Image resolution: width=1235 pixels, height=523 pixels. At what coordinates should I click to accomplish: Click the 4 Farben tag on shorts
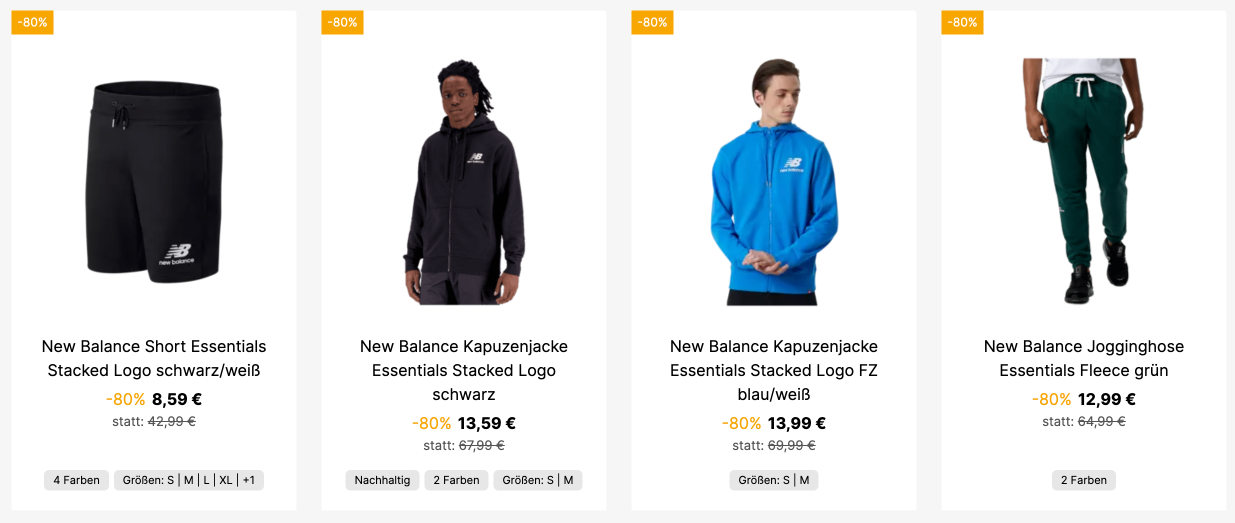pos(76,480)
